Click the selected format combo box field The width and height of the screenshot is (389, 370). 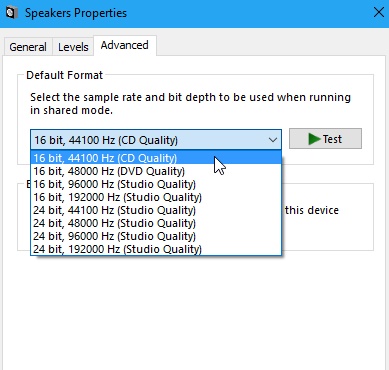tap(156, 140)
